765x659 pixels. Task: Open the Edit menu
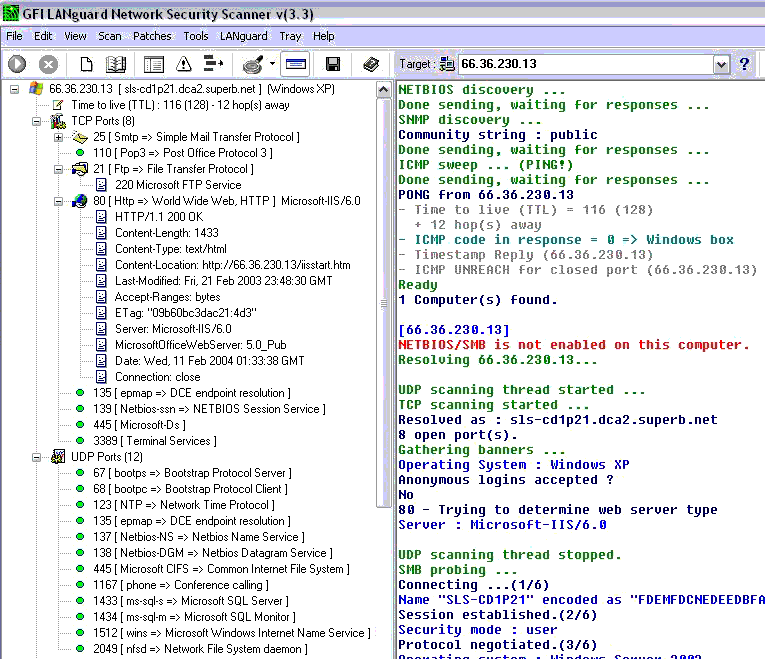pyautogui.click(x=43, y=36)
